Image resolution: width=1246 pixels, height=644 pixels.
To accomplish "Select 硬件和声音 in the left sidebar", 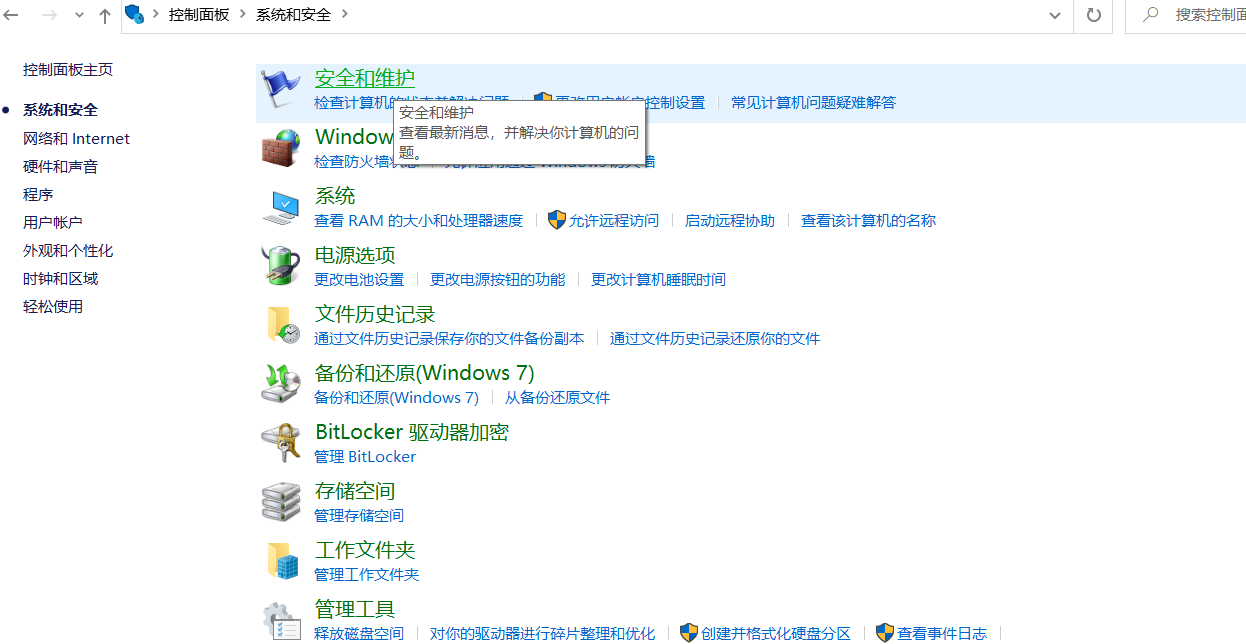I will pyautogui.click(x=60, y=167).
